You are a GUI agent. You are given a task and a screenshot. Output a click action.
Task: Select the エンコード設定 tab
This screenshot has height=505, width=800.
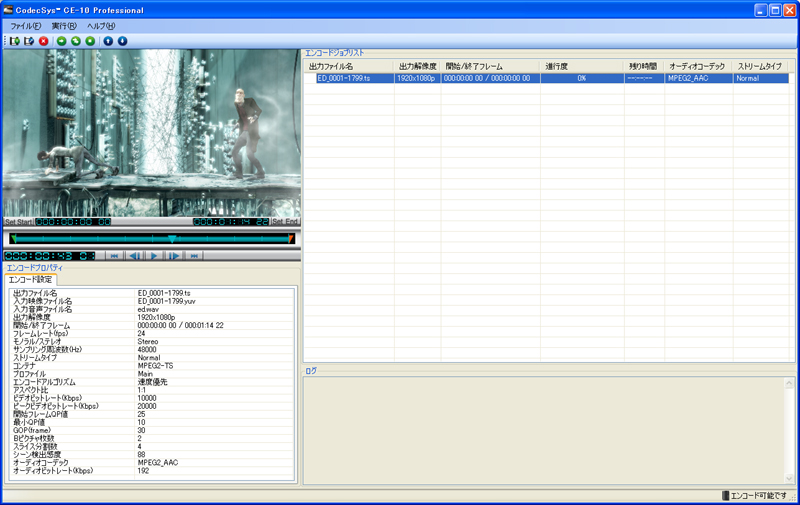point(30,280)
